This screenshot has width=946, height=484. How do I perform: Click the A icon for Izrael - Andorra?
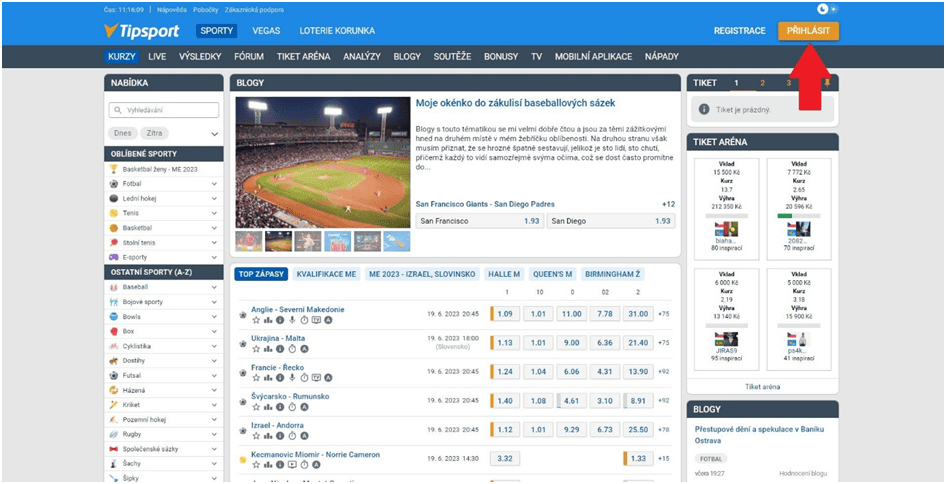click(x=304, y=436)
